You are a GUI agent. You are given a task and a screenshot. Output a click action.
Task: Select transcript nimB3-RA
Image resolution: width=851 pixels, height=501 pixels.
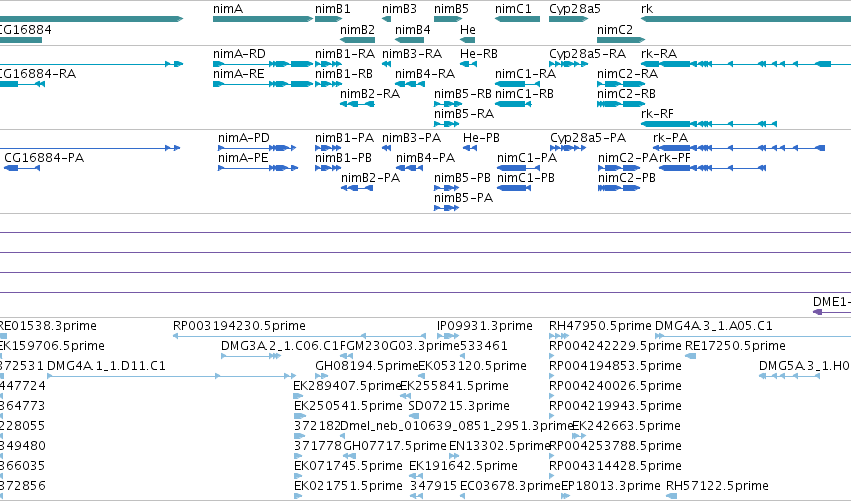click(x=386, y=64)
